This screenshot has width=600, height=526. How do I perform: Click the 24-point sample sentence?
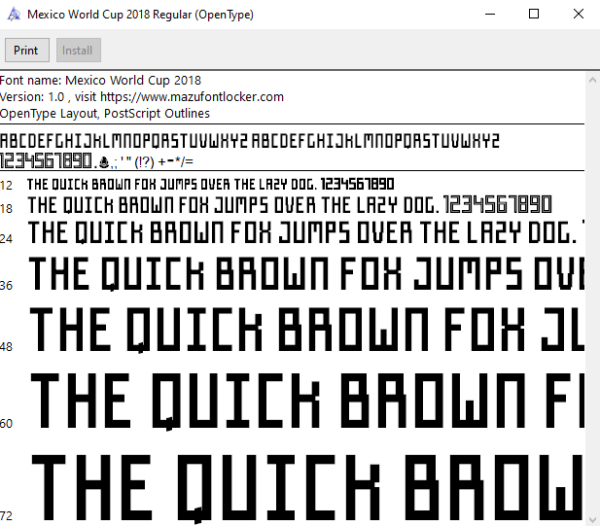coord(306,233)
